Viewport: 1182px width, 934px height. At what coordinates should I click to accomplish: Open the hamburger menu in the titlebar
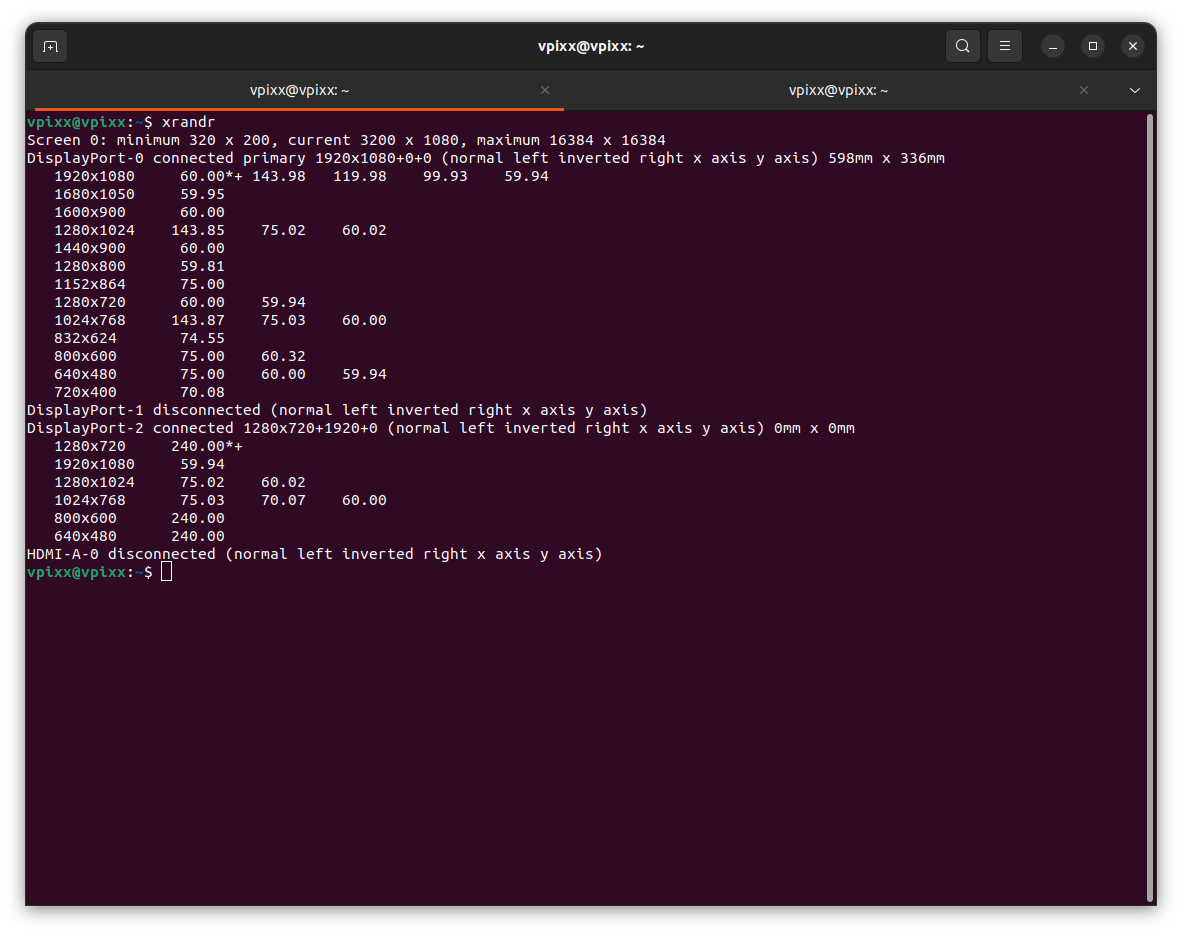pyautogui.click(x=1004, y=45)
